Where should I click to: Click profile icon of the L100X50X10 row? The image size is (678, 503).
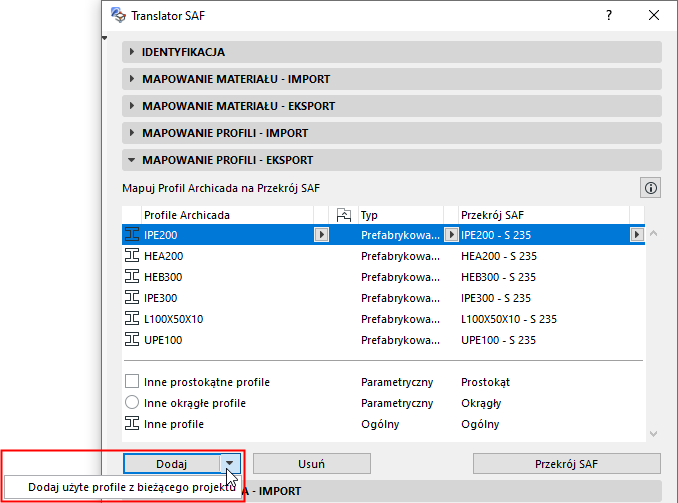tap(132, 319)
